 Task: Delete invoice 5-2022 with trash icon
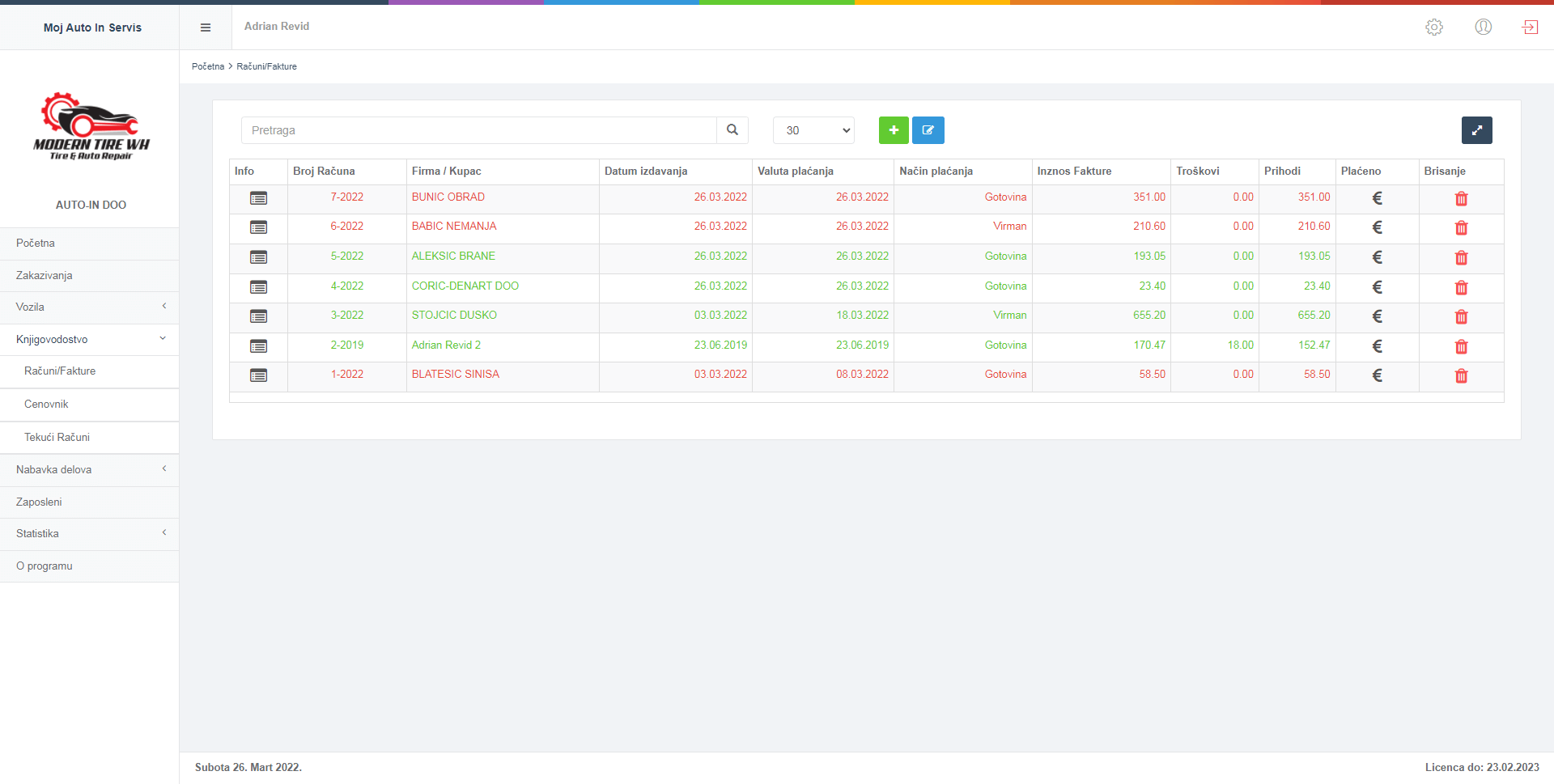tap(1461, 258)
